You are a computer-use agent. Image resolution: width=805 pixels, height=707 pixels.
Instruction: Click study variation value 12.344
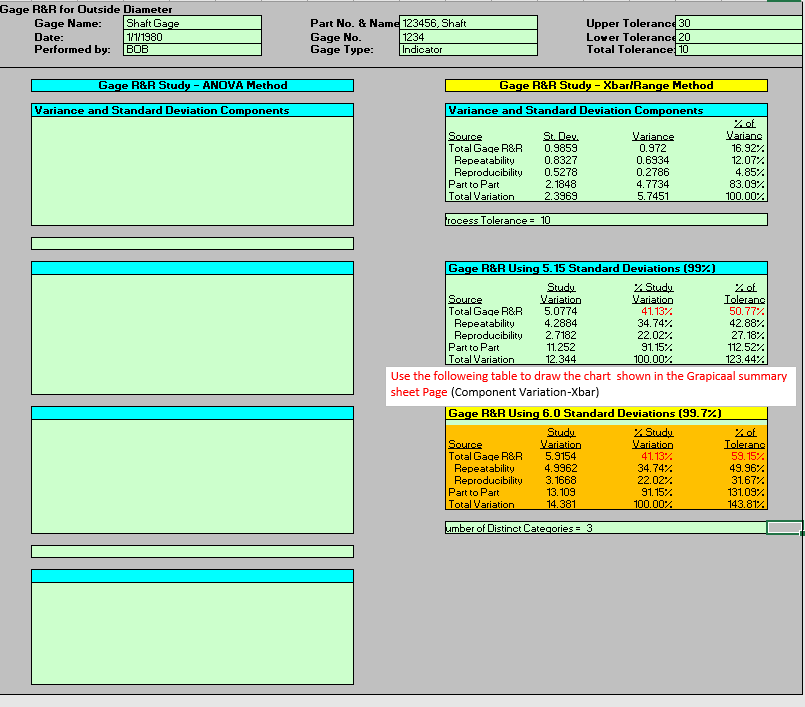[561, 359]
